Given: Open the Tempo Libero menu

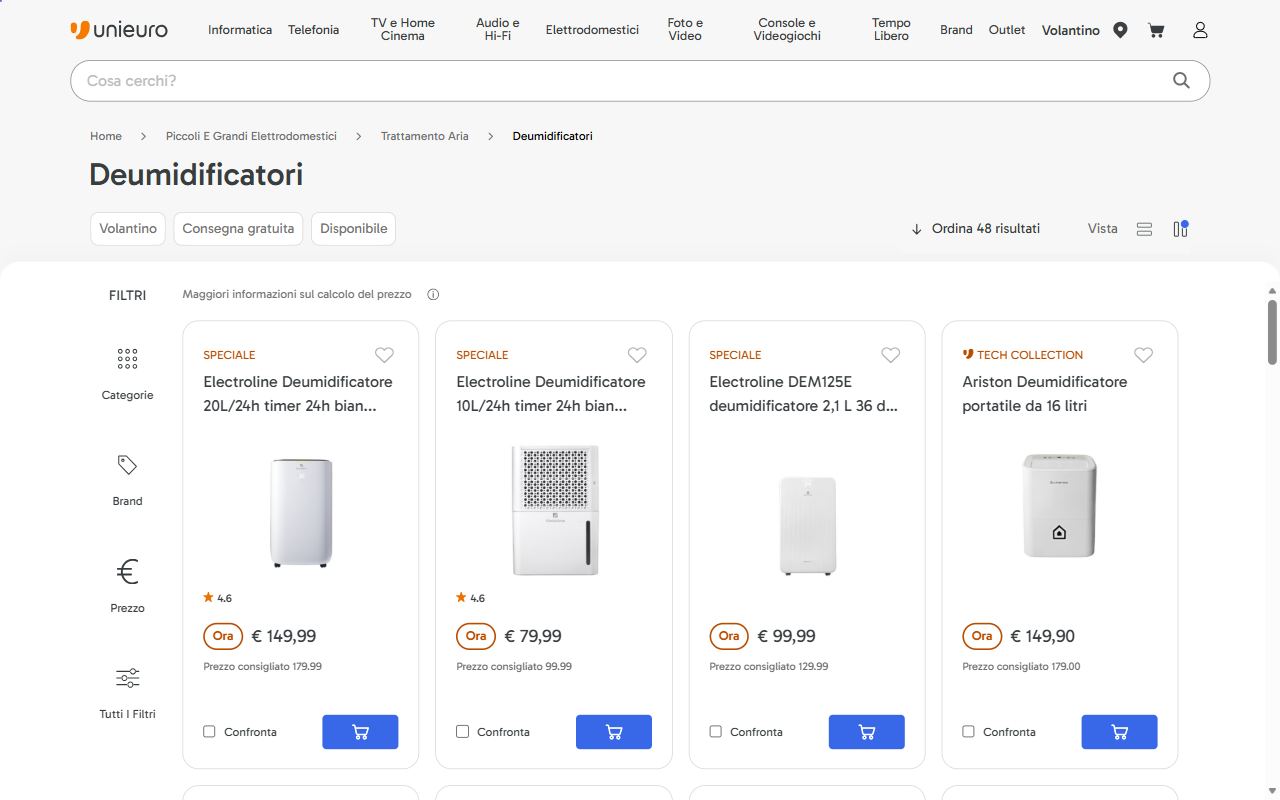Looking at the screenshot, I should [891, 30].
